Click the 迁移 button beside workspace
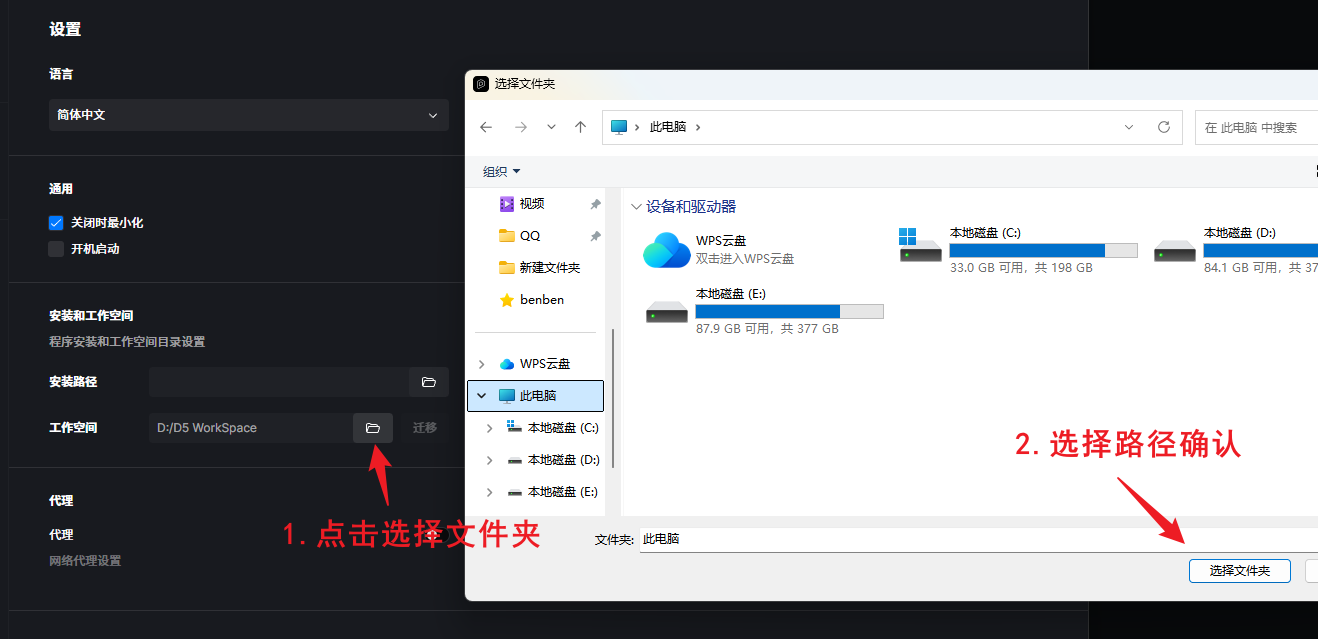This screenshot has height=639, width=1318. click(425, 428)
